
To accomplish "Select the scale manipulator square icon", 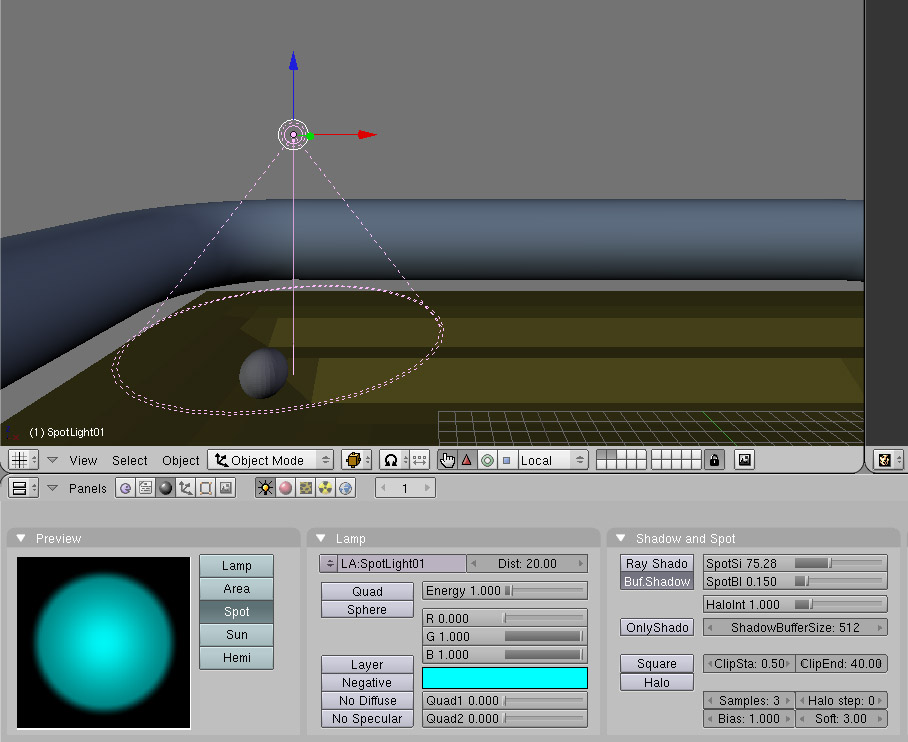I will pos(507,460).
